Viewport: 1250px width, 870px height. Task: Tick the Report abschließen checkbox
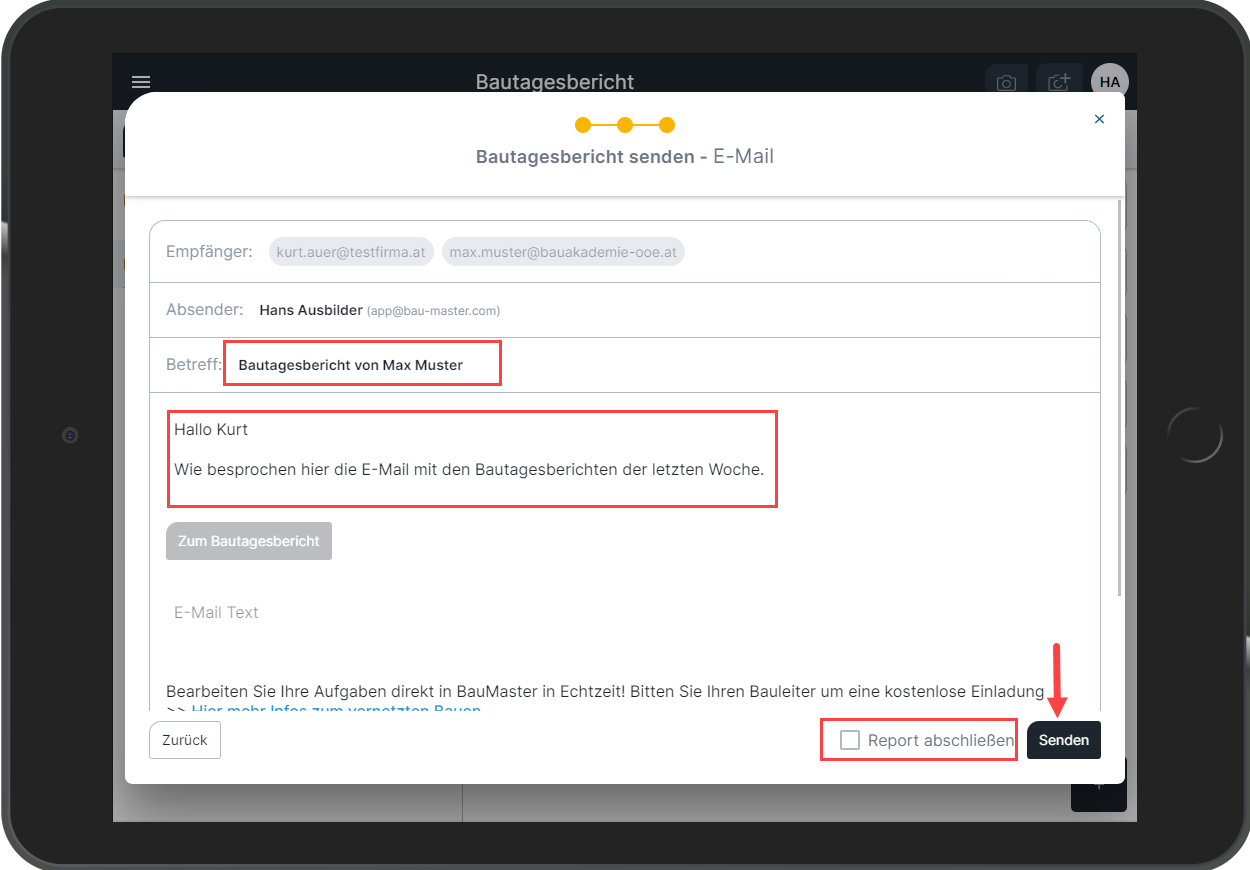pos(850,740)
